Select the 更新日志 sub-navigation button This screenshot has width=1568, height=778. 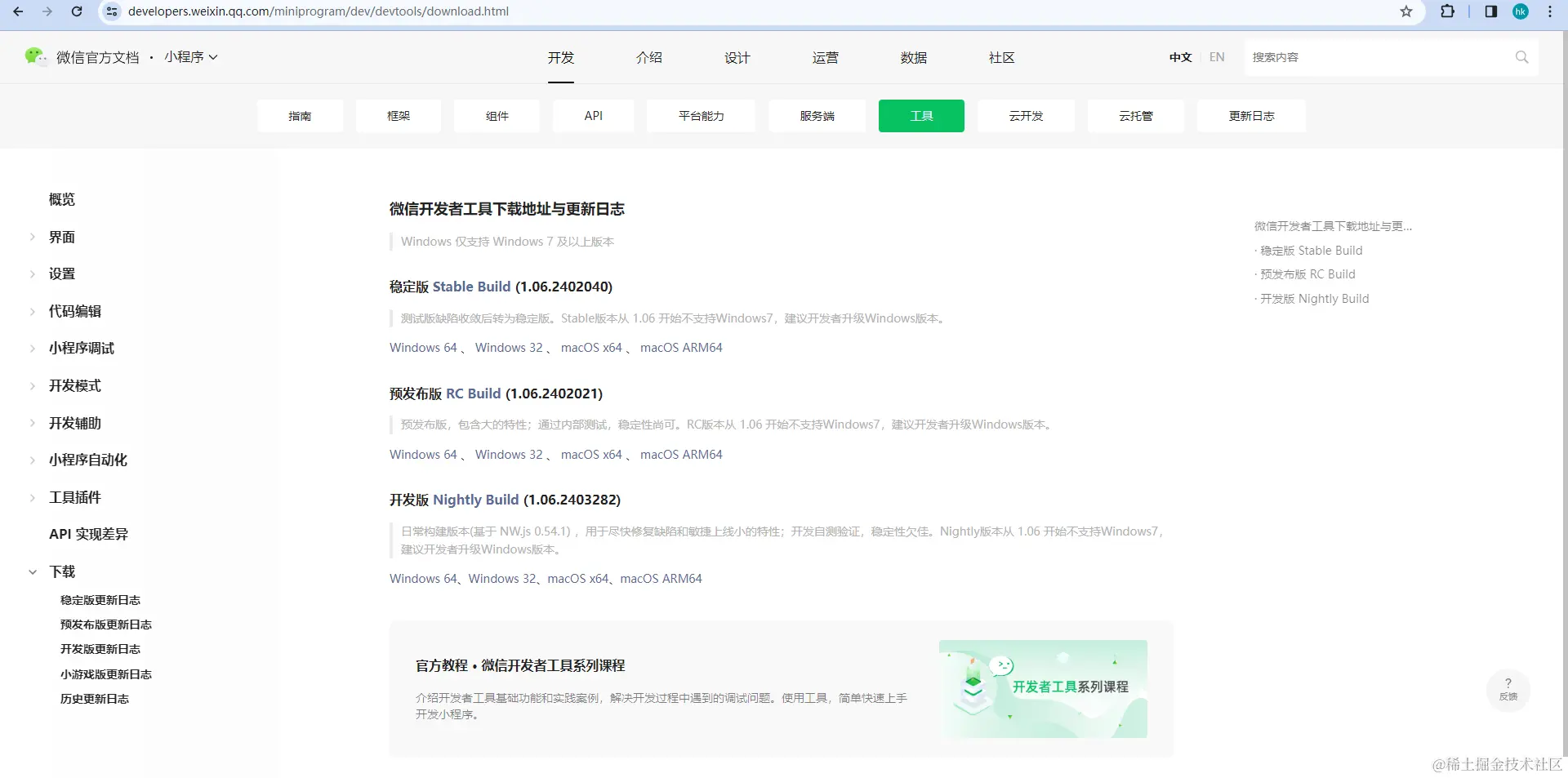tap(1251, 116)
